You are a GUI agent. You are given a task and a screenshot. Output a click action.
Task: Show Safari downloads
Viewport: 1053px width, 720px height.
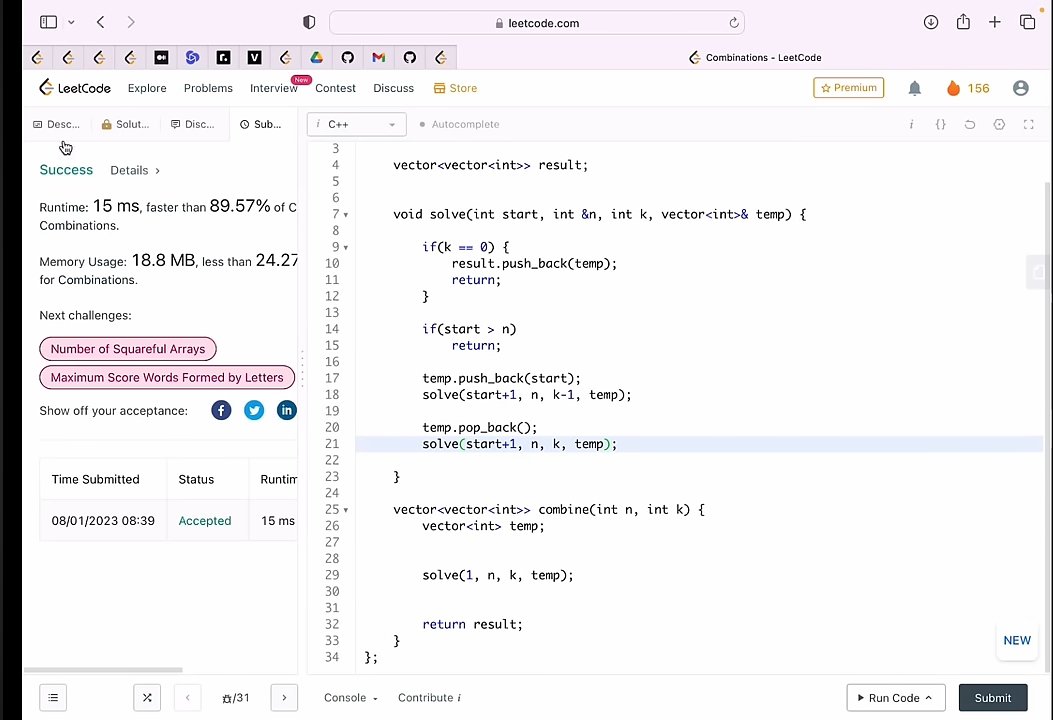coord(931,22)
